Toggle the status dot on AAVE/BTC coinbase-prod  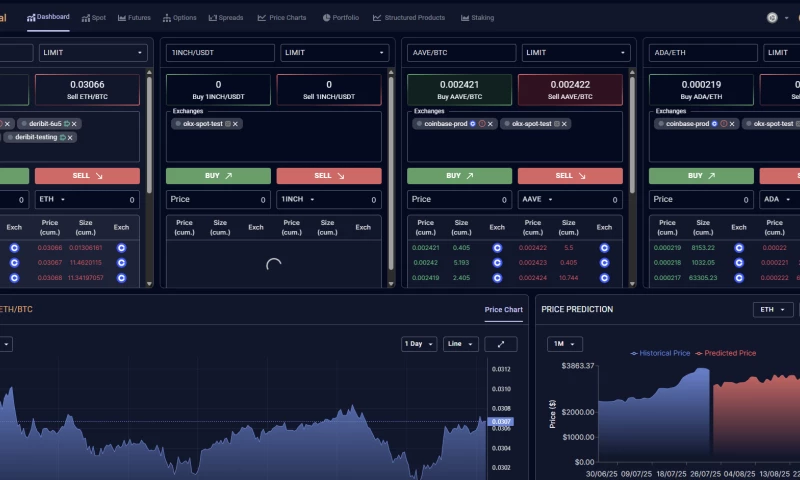(419, 124)
